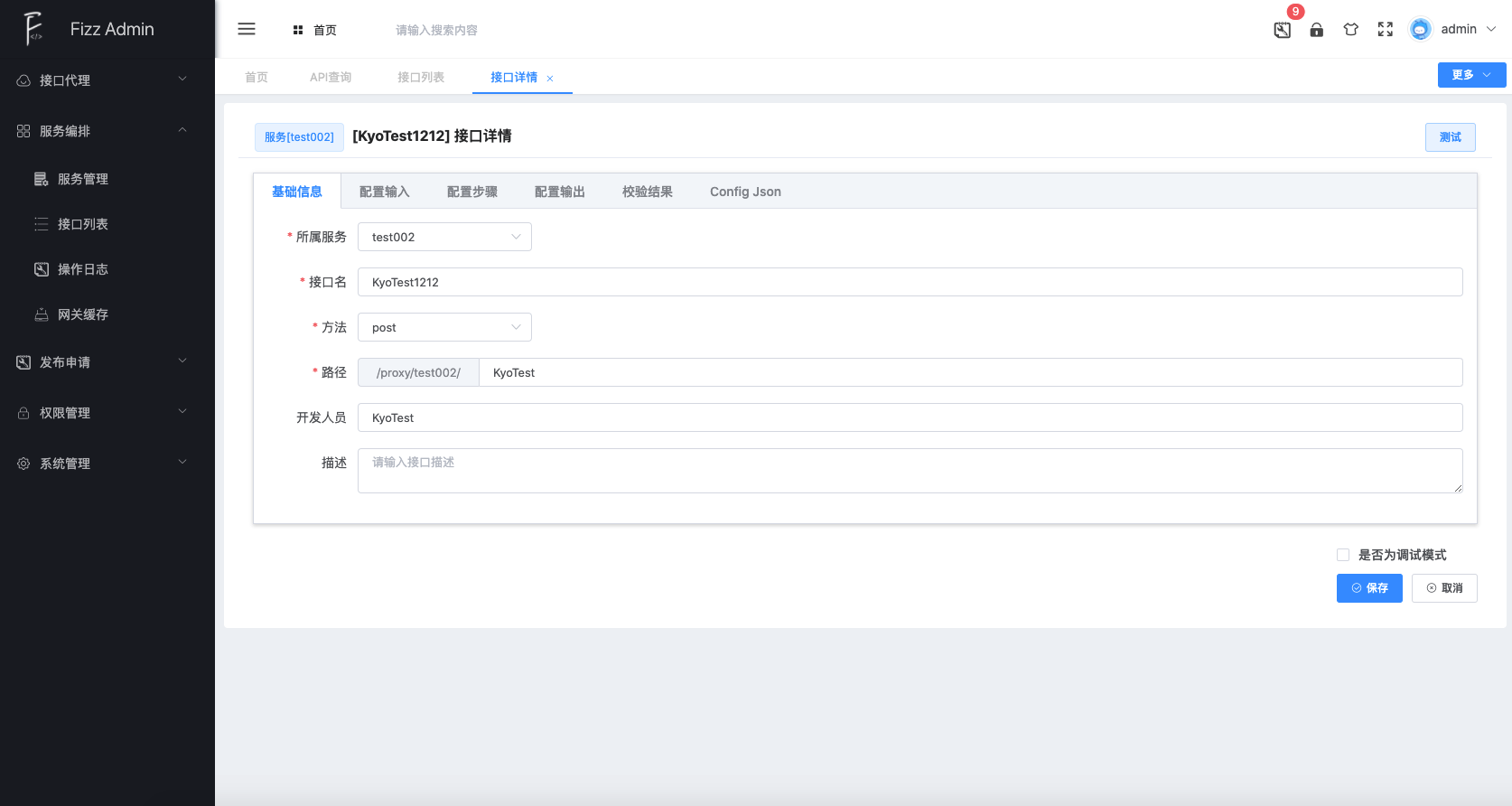Enable the 是否为调试模式 checkbox
The width and height of the screenshot is (1512, 806).
(1343, 555)
